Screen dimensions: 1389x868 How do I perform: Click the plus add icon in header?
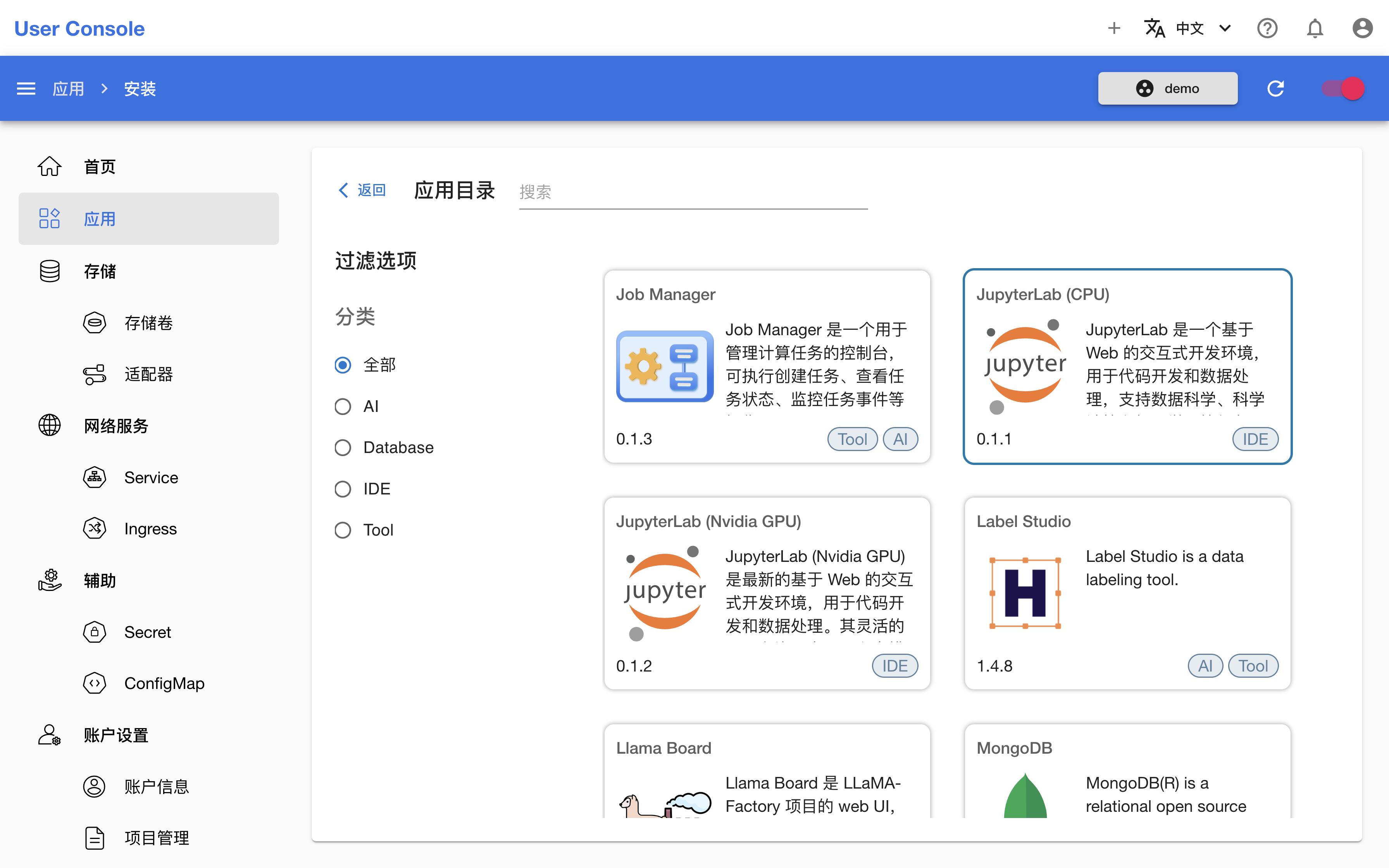pyautogui.click(x=1113, y=28)
